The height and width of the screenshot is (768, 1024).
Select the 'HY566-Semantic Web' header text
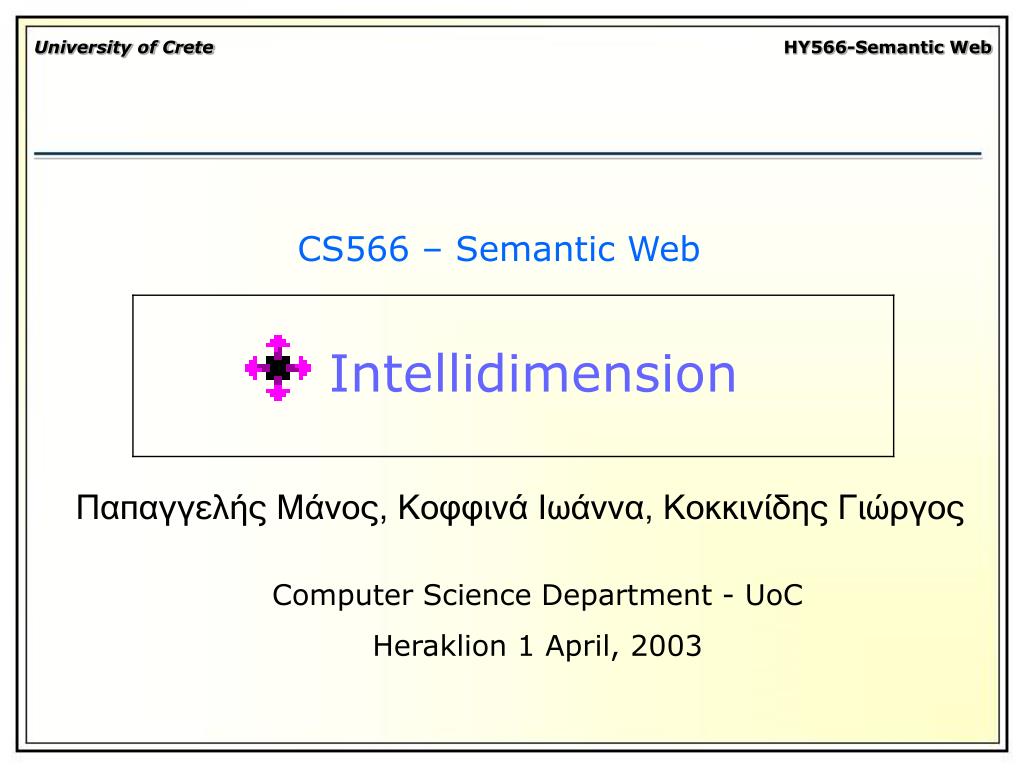(x=888, y=48)
